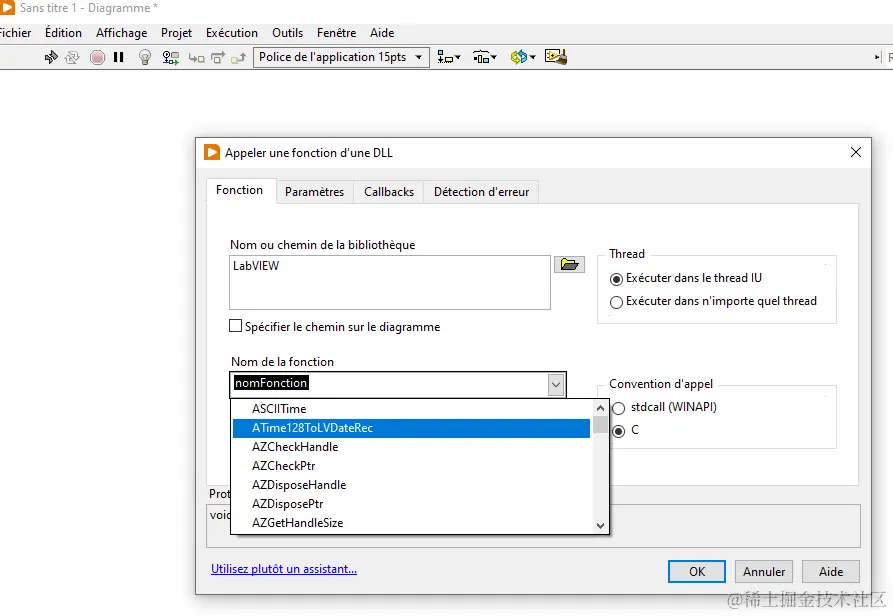This screenshot has width=893, height=616.
Task: Click the Step Over icon
Action: [x=218, y=58]
